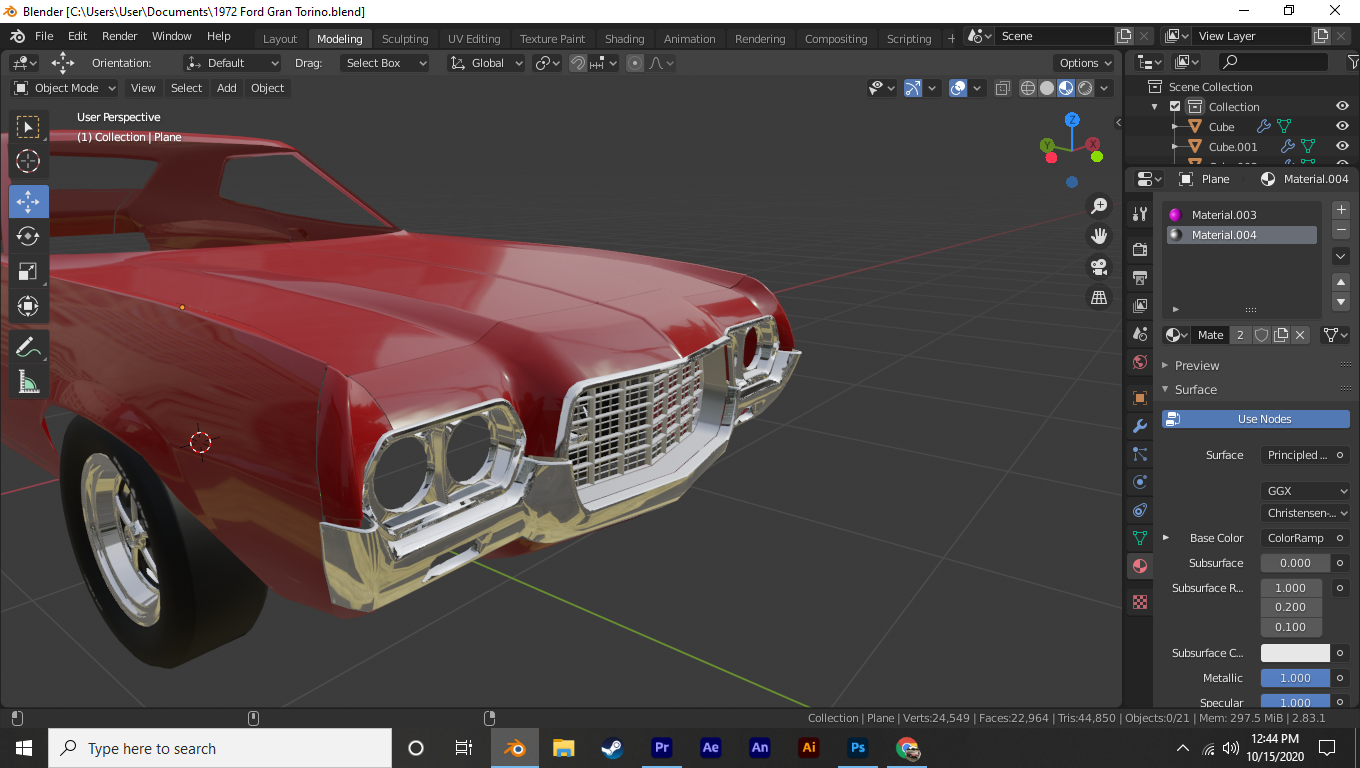The width and height of the screenshot is (1360, 768).
Task: Open the File menu
Action: [44, 36]
